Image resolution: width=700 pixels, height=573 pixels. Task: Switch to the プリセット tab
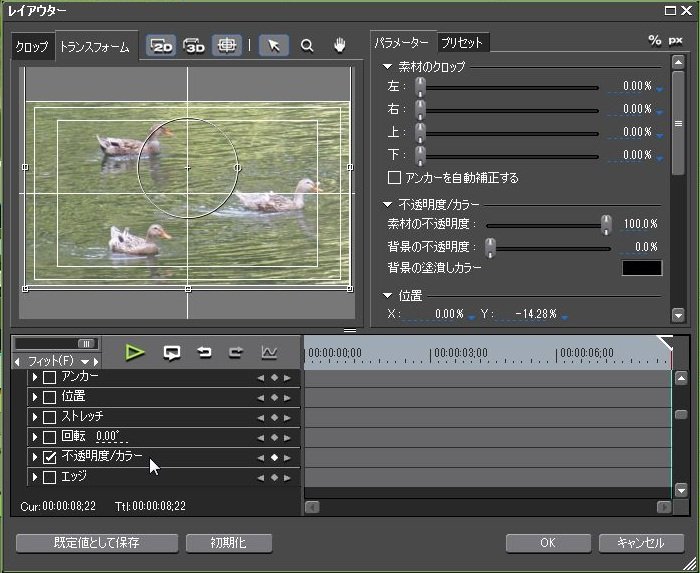tap(462, 43)
